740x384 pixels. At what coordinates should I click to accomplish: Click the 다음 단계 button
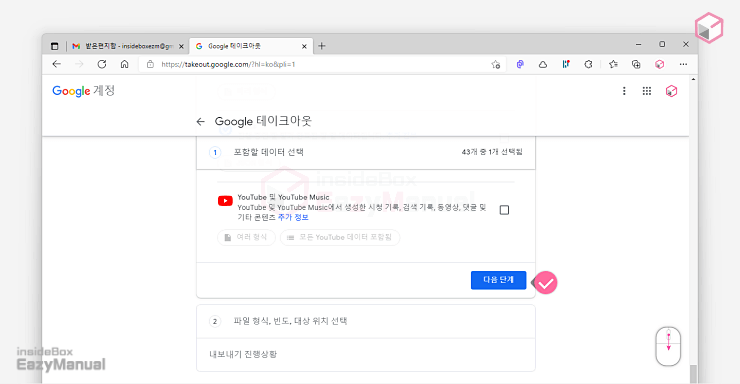[x=498, y=280]
